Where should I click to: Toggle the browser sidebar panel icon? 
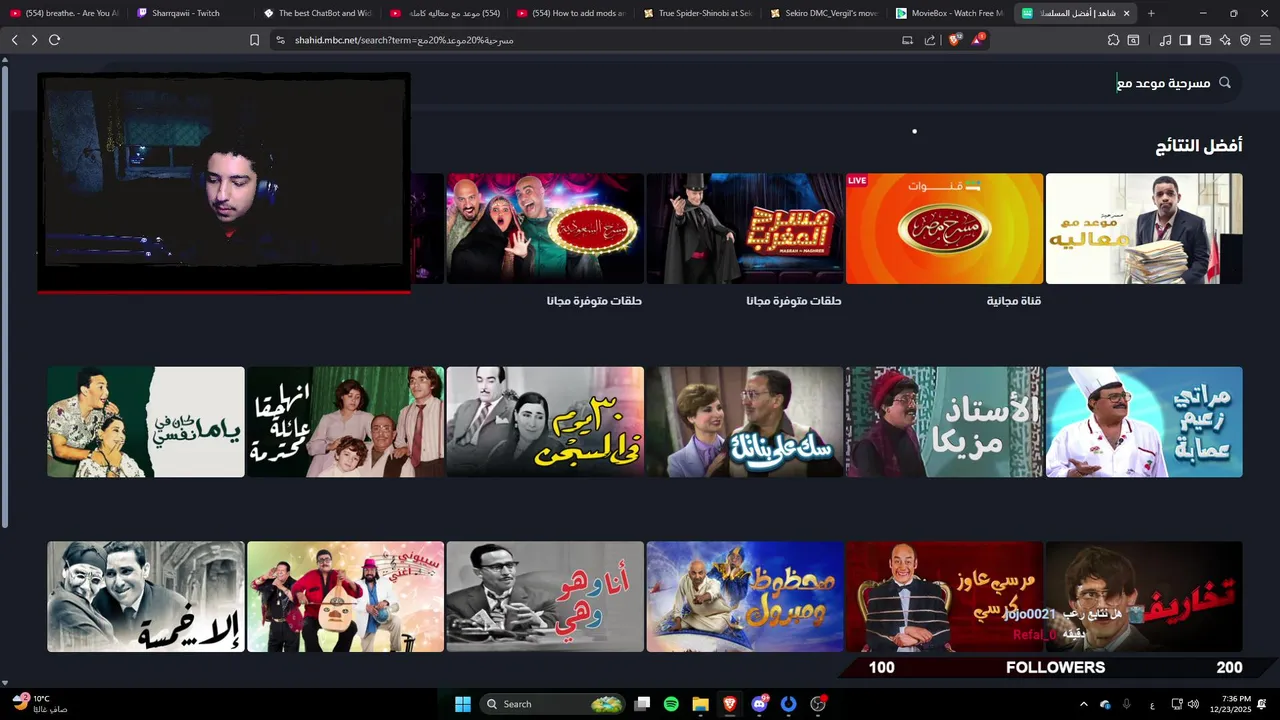pos(1185,40)
